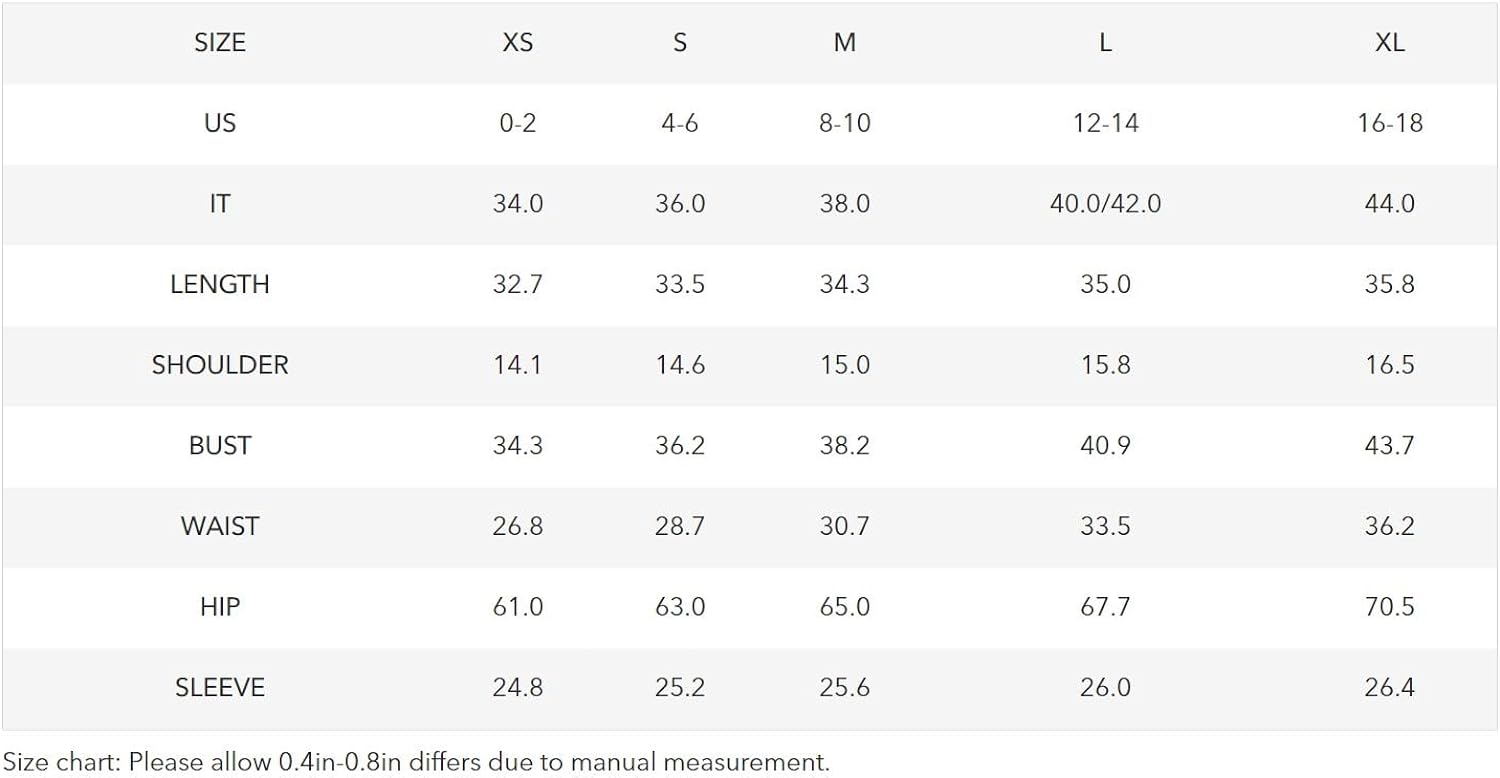Click the HIP row label
The width and height of the screenshot is (1500, 778).
(220, 607)
